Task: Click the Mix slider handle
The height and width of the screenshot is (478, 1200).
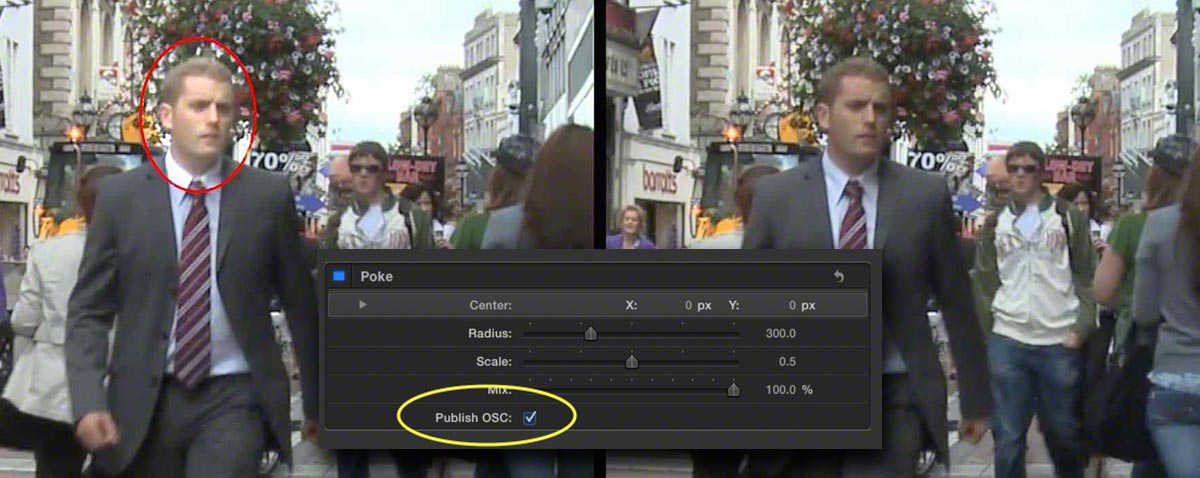Action: (733, 390)
